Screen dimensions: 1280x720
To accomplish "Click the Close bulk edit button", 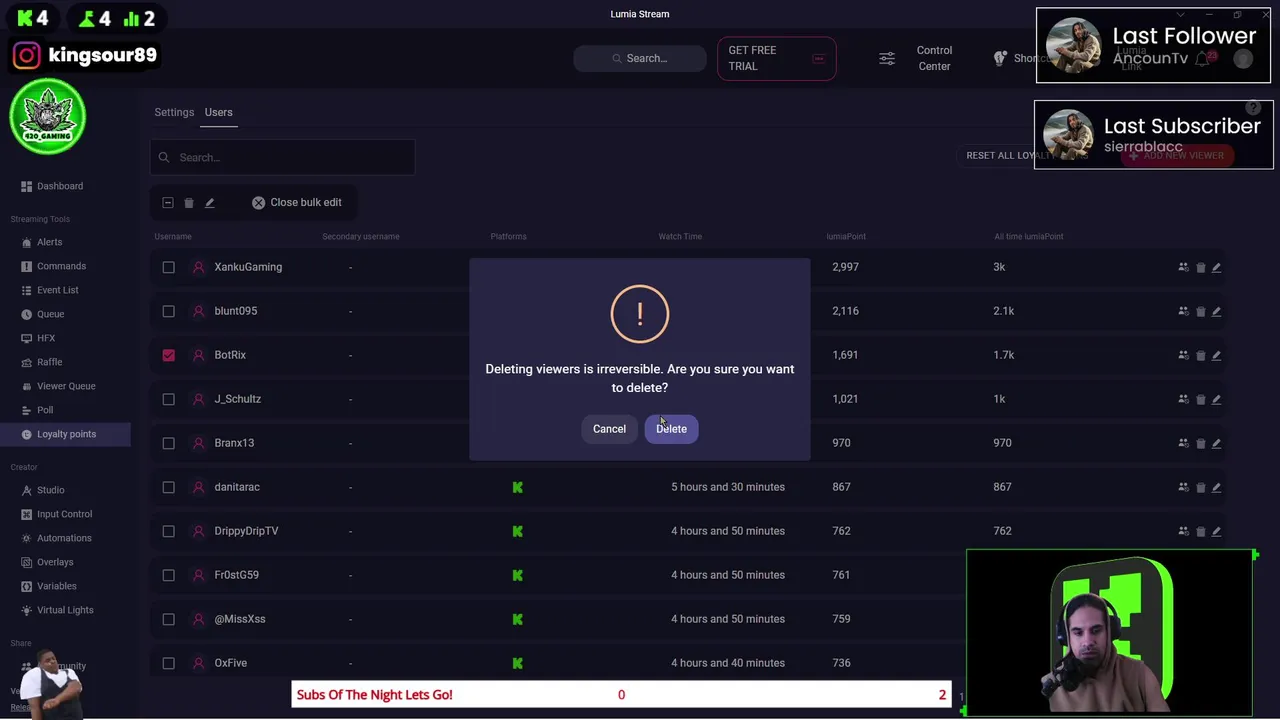I will tap(297, 202).
